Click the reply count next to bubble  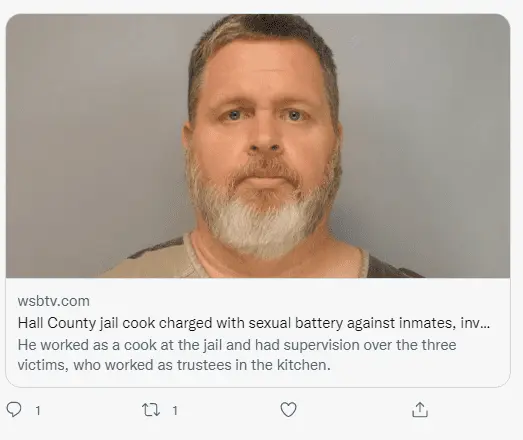38,411
